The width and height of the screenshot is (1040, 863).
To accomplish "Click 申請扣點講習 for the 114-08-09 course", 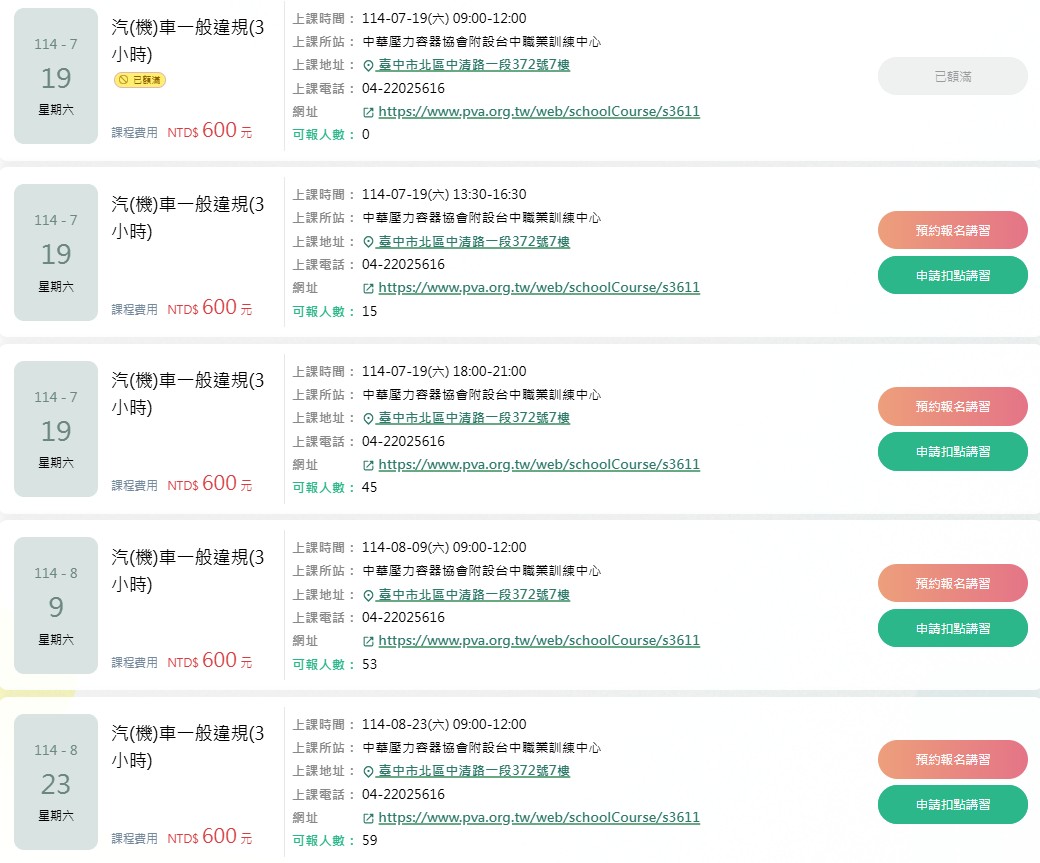I will tap(952, 628).
